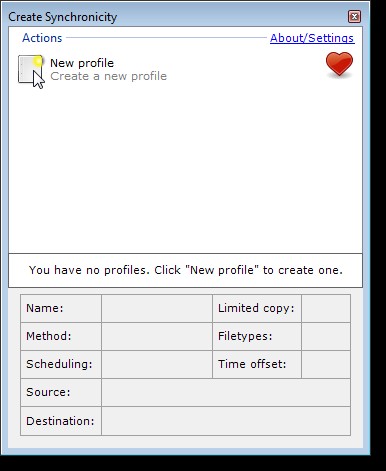This screenshot has height=471, width=386.
Task: Click the Method: label cell
Action: click(x=61, y=336)
